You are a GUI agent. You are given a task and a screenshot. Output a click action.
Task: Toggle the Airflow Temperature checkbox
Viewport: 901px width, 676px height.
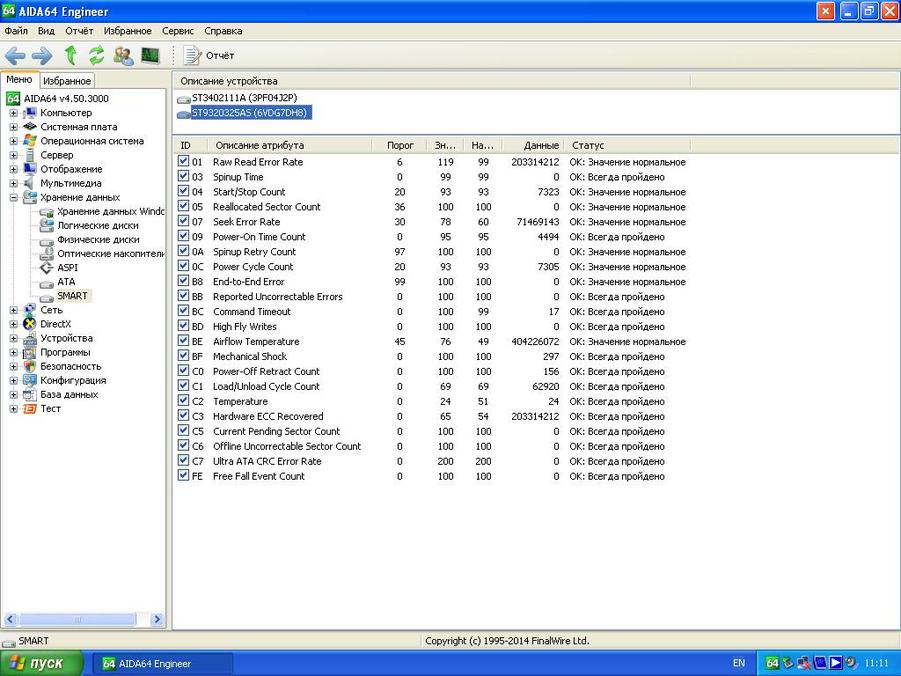(183, 340)
